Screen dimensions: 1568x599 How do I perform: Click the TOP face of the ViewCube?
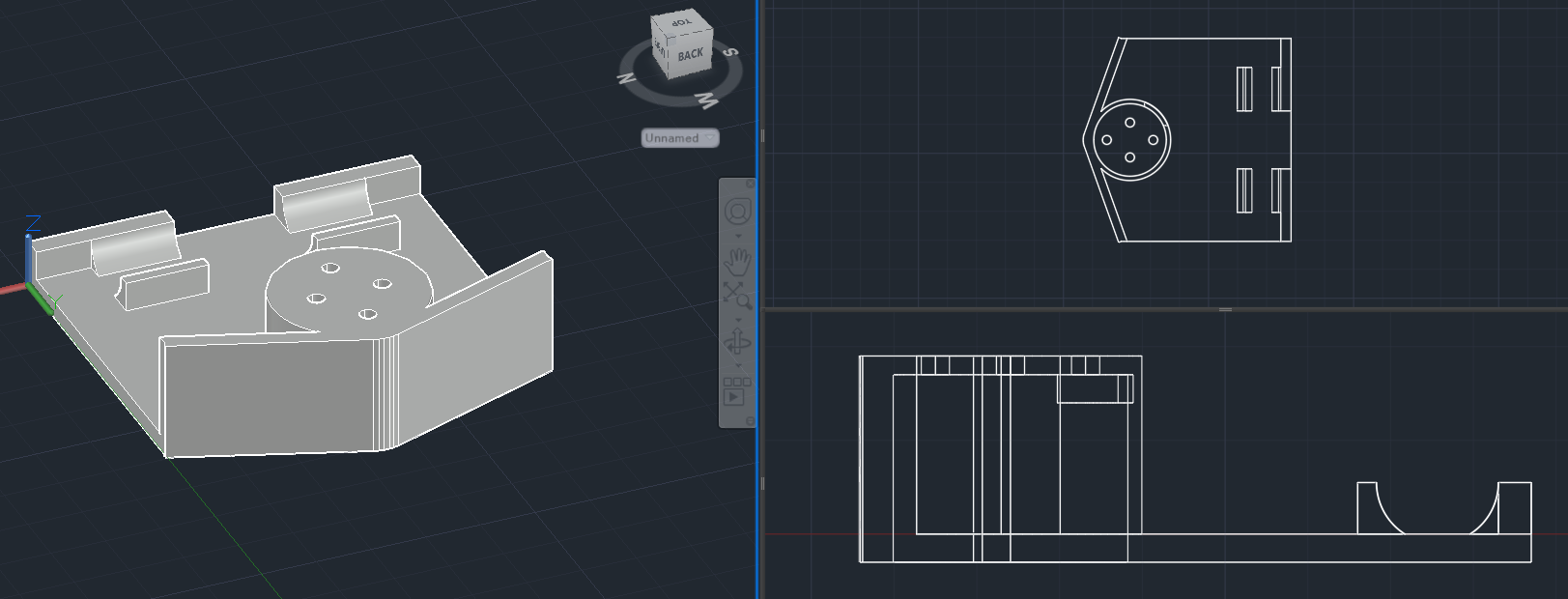681,21
